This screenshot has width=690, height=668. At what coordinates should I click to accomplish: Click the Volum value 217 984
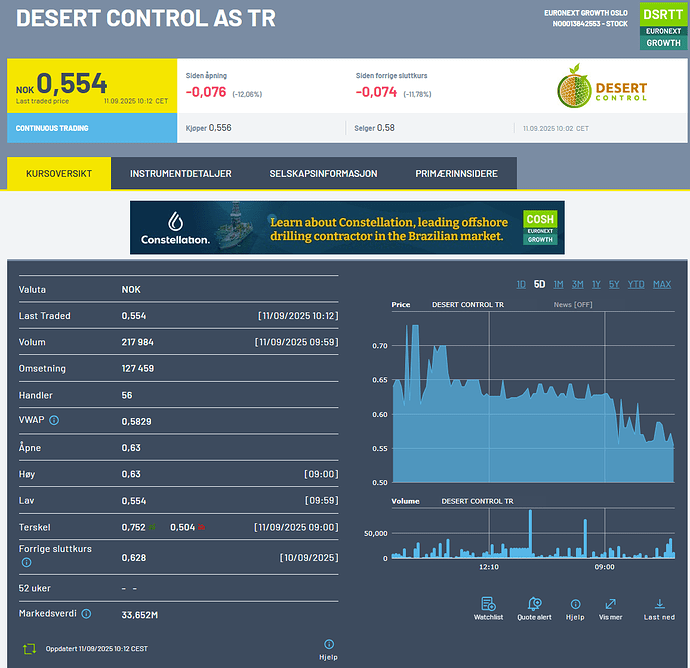[x=137, y=342]
